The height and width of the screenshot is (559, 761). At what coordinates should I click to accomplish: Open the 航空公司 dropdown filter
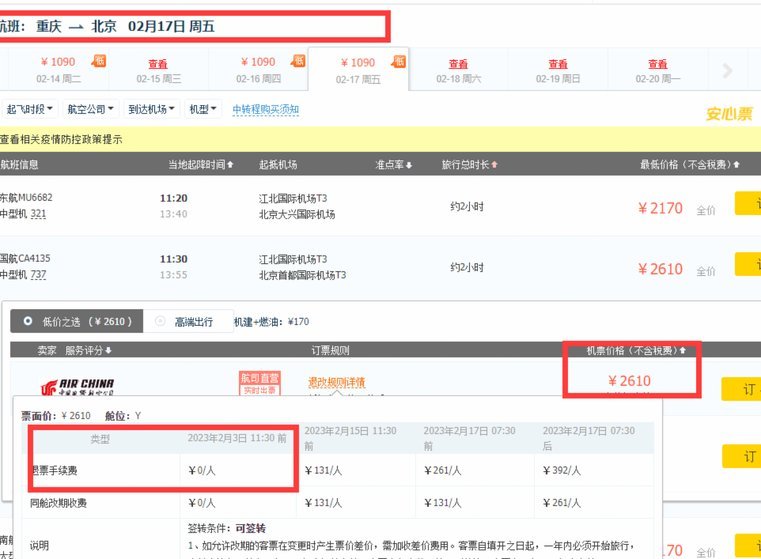[90, 109]
